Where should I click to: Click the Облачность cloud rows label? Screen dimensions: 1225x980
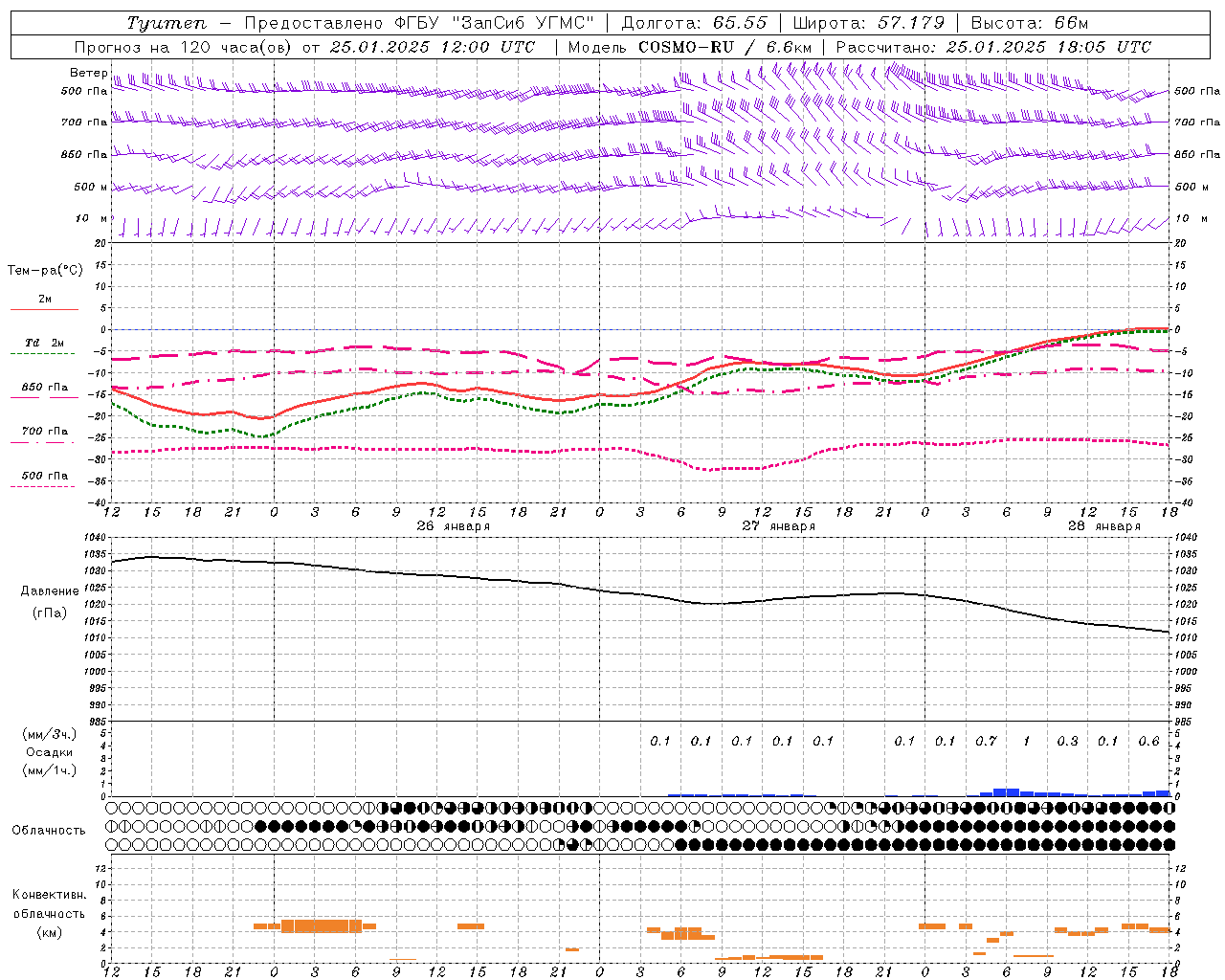(49, 831)
